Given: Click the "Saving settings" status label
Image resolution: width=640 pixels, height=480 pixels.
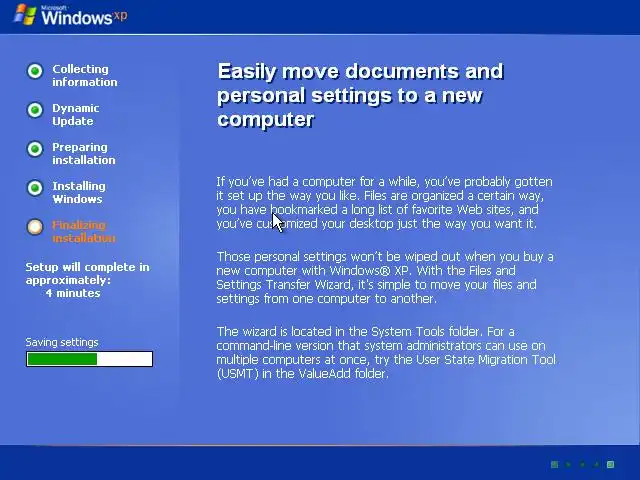Looking at the screenshot, I should (x=62, y=342).
